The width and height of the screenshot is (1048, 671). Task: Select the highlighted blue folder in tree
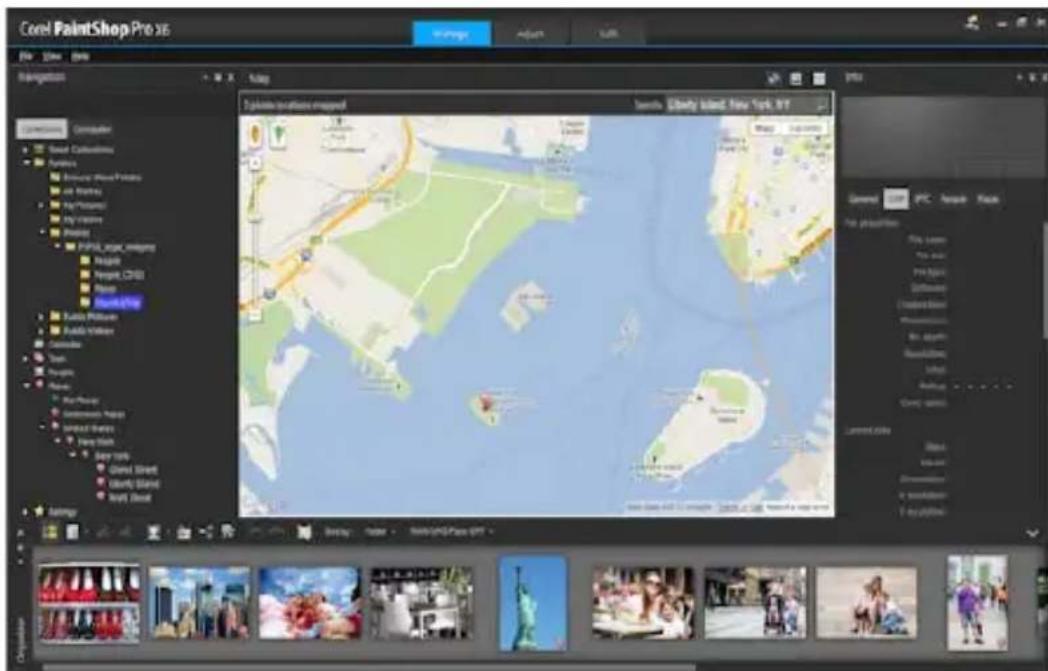click(x=118, y=303)
